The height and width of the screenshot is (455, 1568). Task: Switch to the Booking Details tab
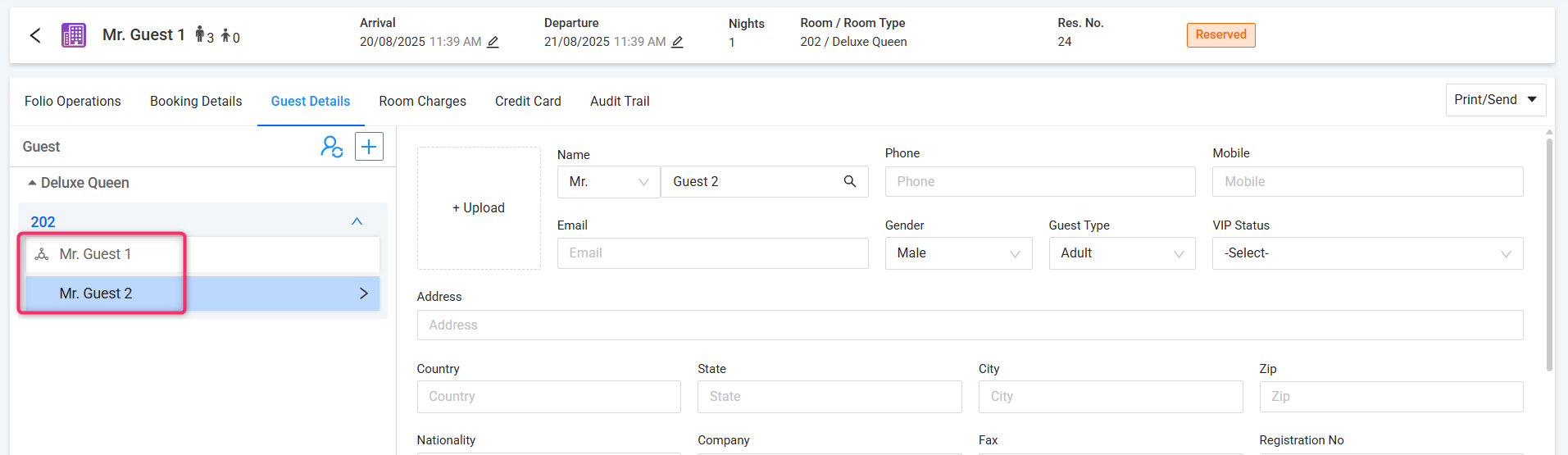pos(196,101)
